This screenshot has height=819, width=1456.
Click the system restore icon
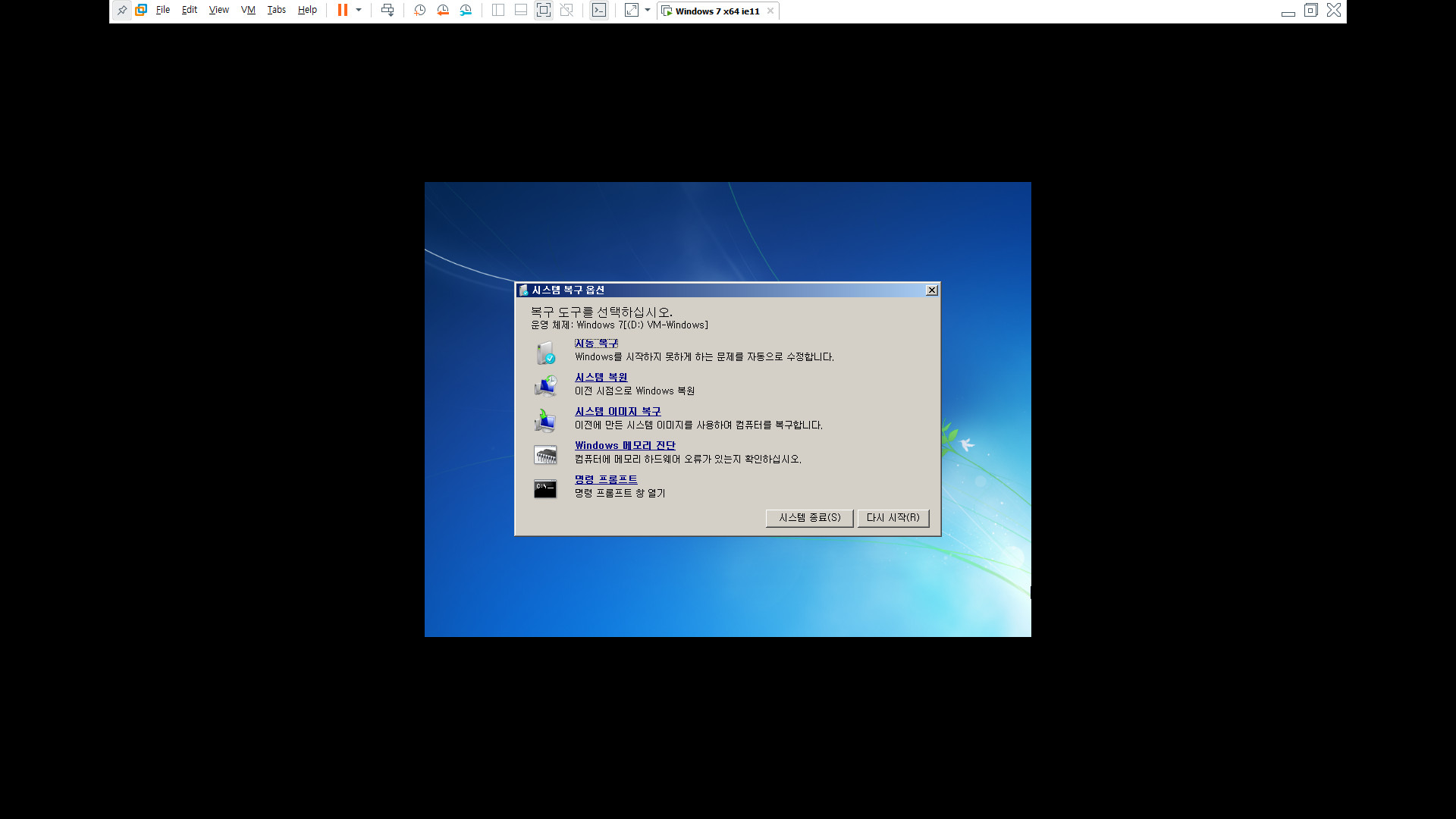click(x=545, y=386)
